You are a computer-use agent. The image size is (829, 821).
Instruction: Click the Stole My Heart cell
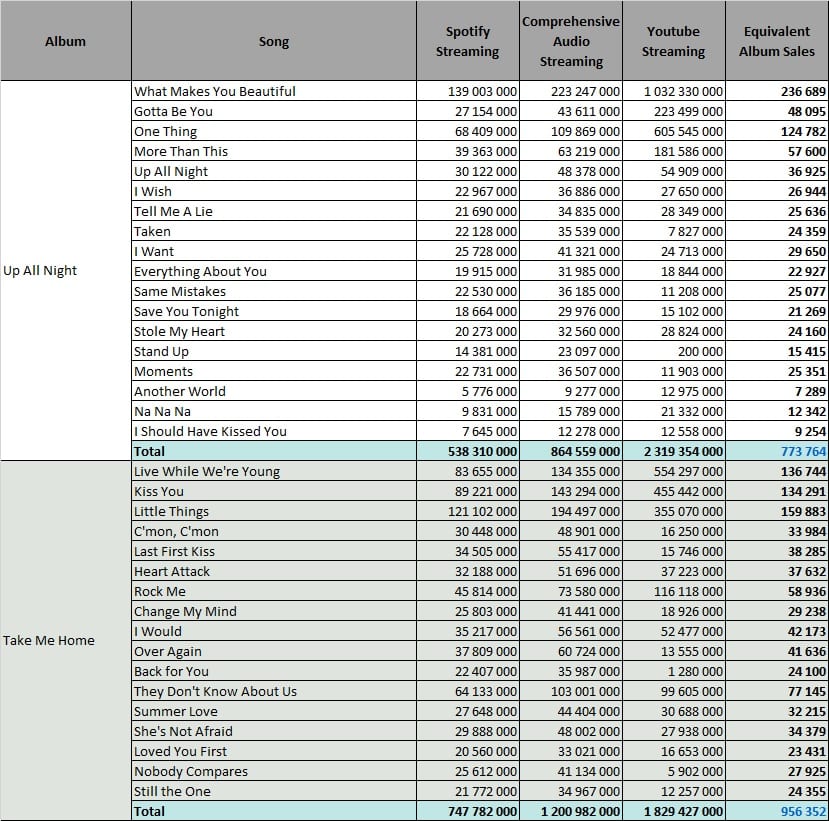point(274,331)
